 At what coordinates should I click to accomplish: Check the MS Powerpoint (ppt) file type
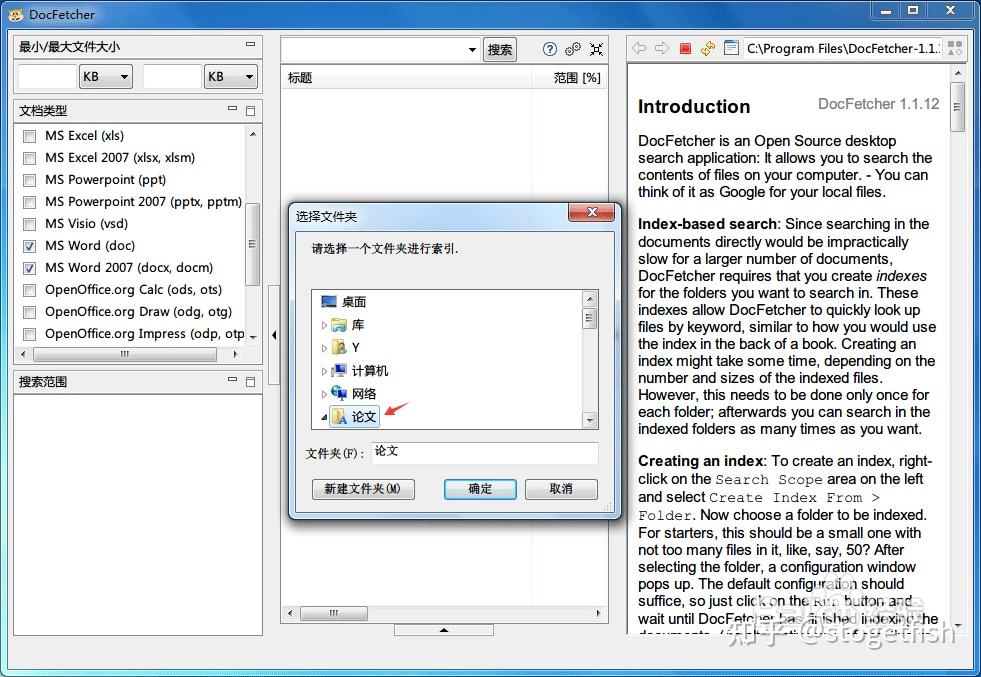(30, 179)
